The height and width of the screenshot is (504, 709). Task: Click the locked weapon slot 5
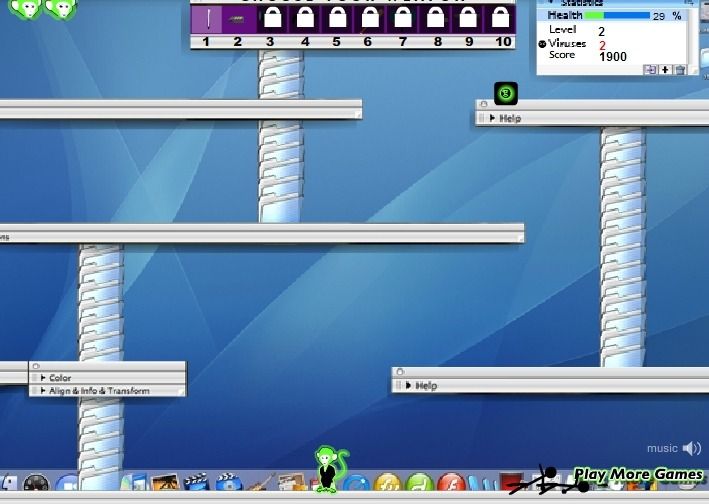(337, 19)
